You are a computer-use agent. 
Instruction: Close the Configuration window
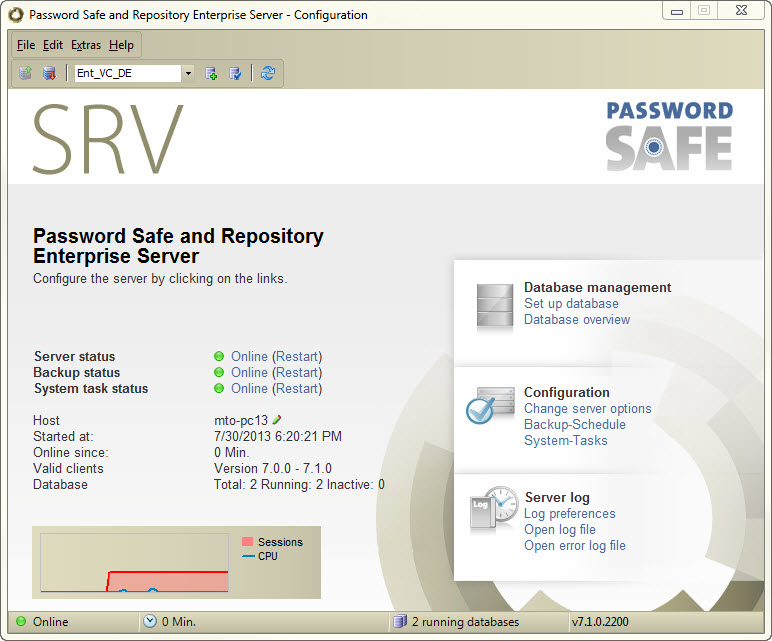(741, 10)
